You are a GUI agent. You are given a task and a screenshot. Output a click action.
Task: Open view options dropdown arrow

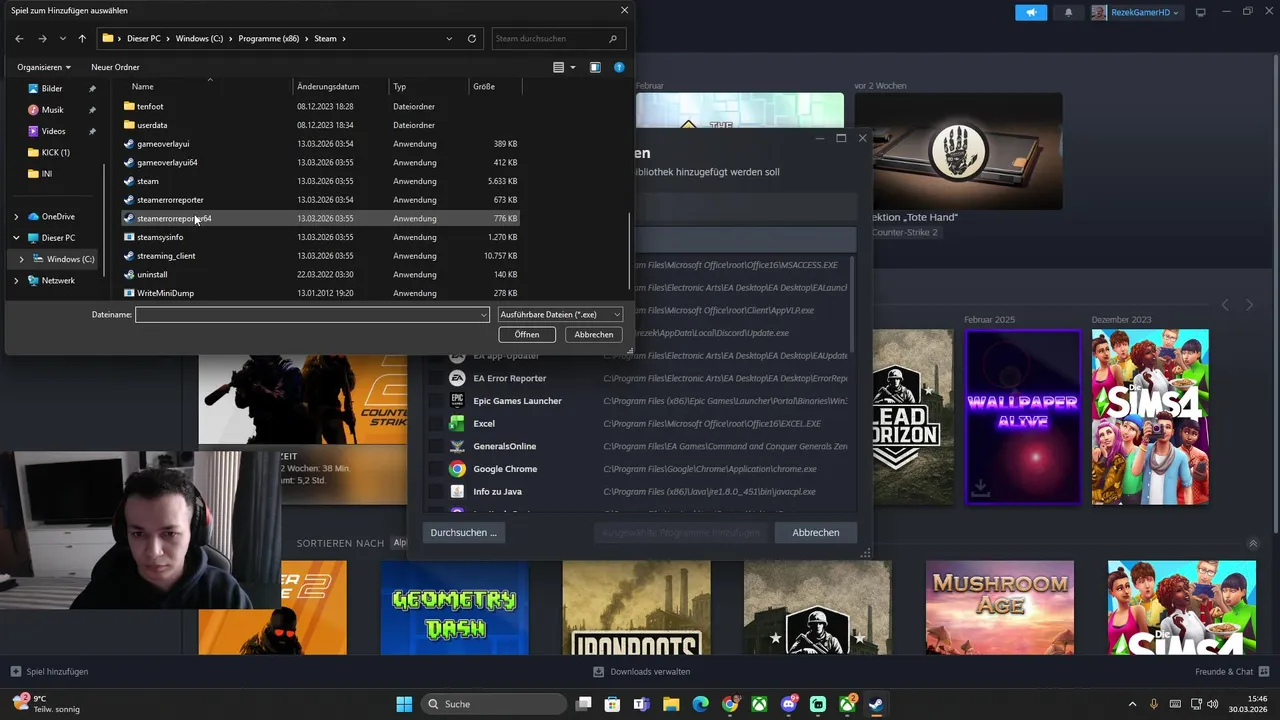573,67
